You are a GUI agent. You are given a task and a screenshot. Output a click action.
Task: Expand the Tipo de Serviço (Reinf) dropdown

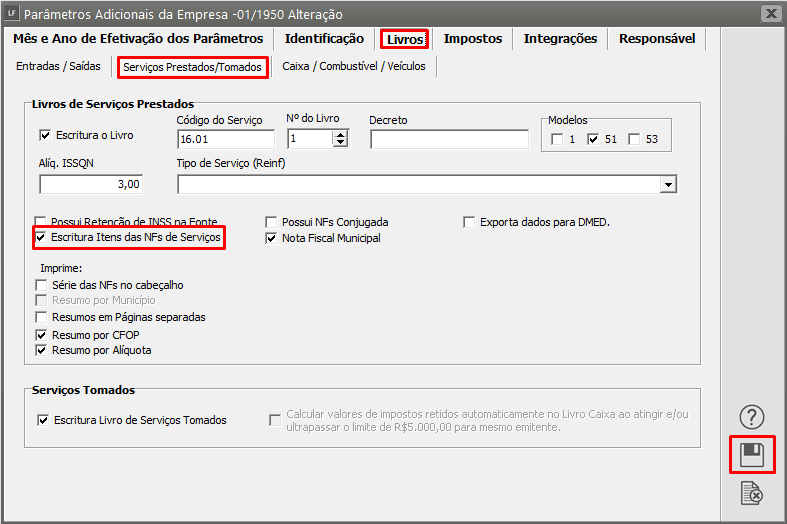coord(668,185)
